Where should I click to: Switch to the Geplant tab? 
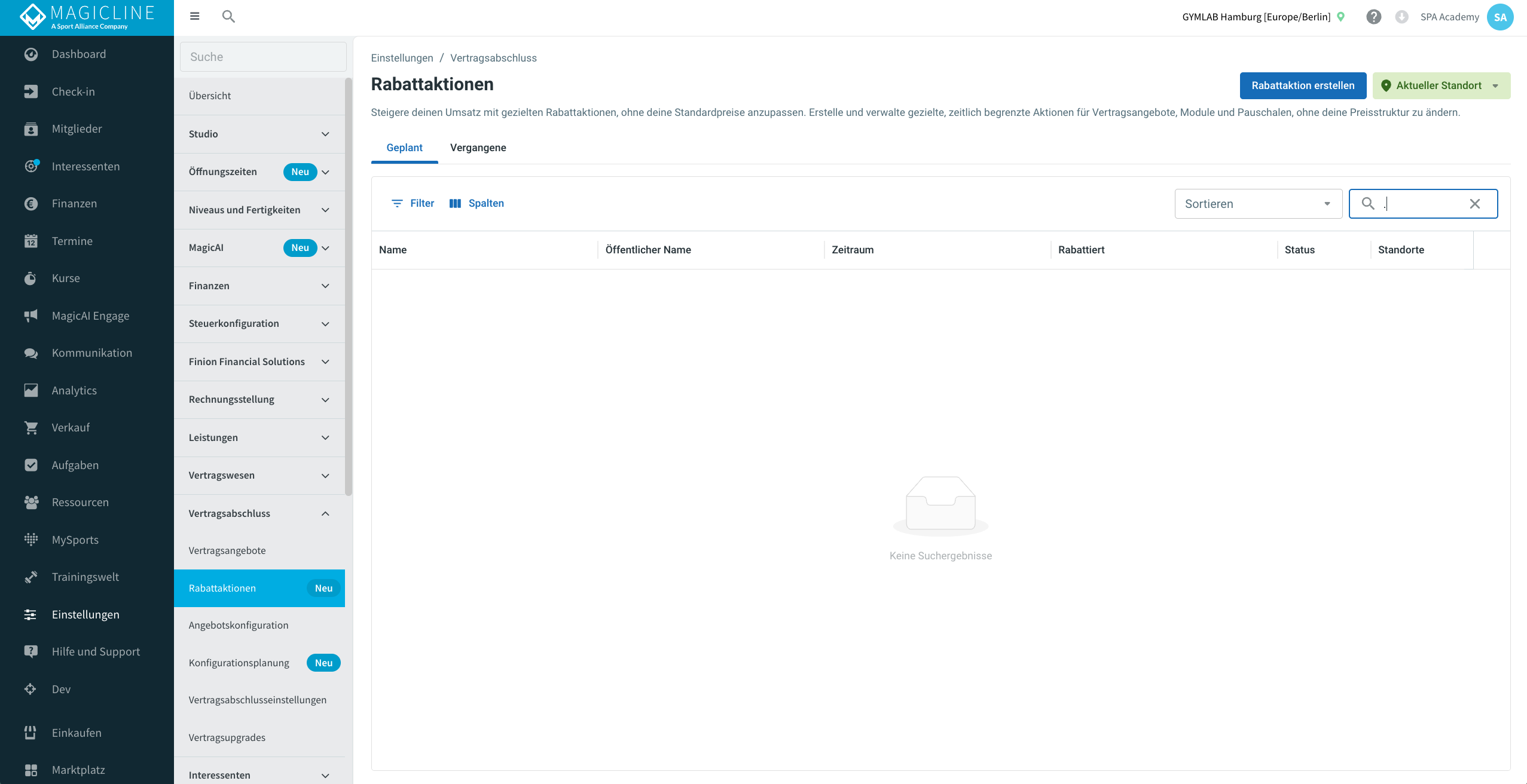click(x=404, y=148)
